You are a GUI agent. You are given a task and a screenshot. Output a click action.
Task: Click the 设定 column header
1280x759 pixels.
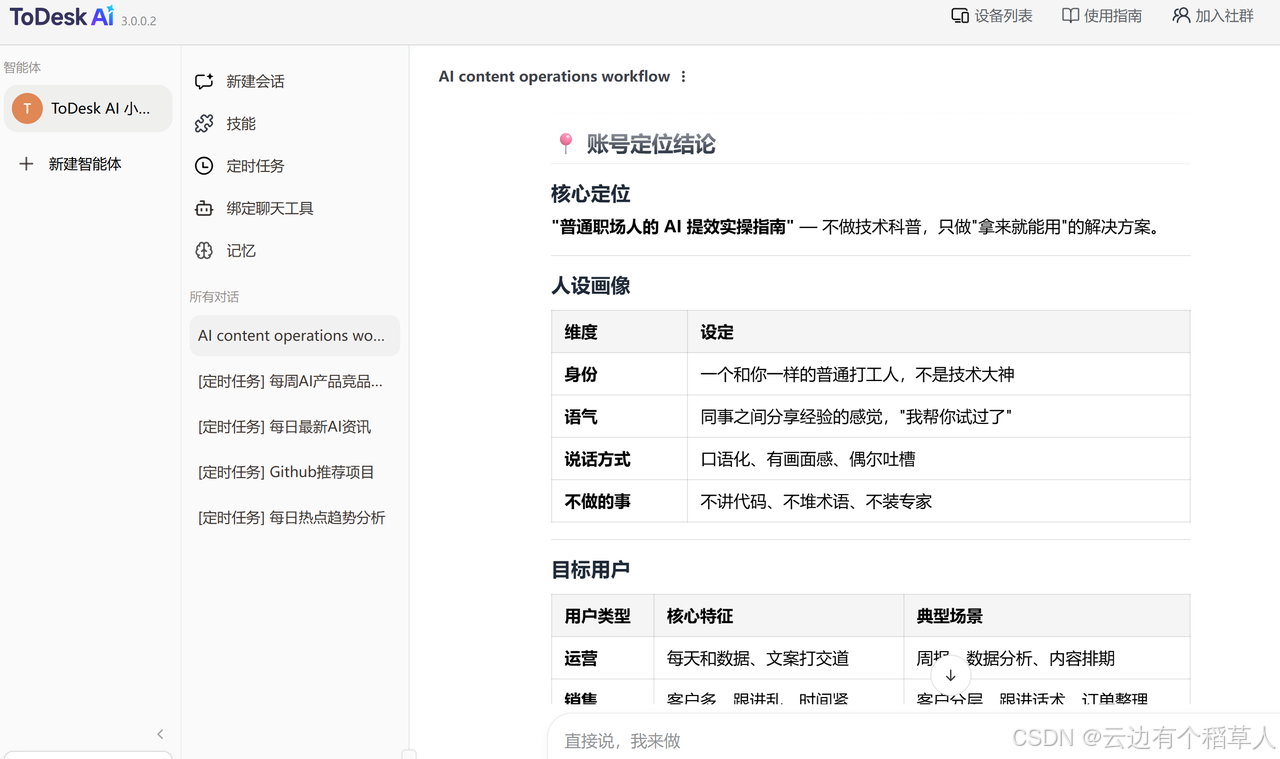pos(938,332)
